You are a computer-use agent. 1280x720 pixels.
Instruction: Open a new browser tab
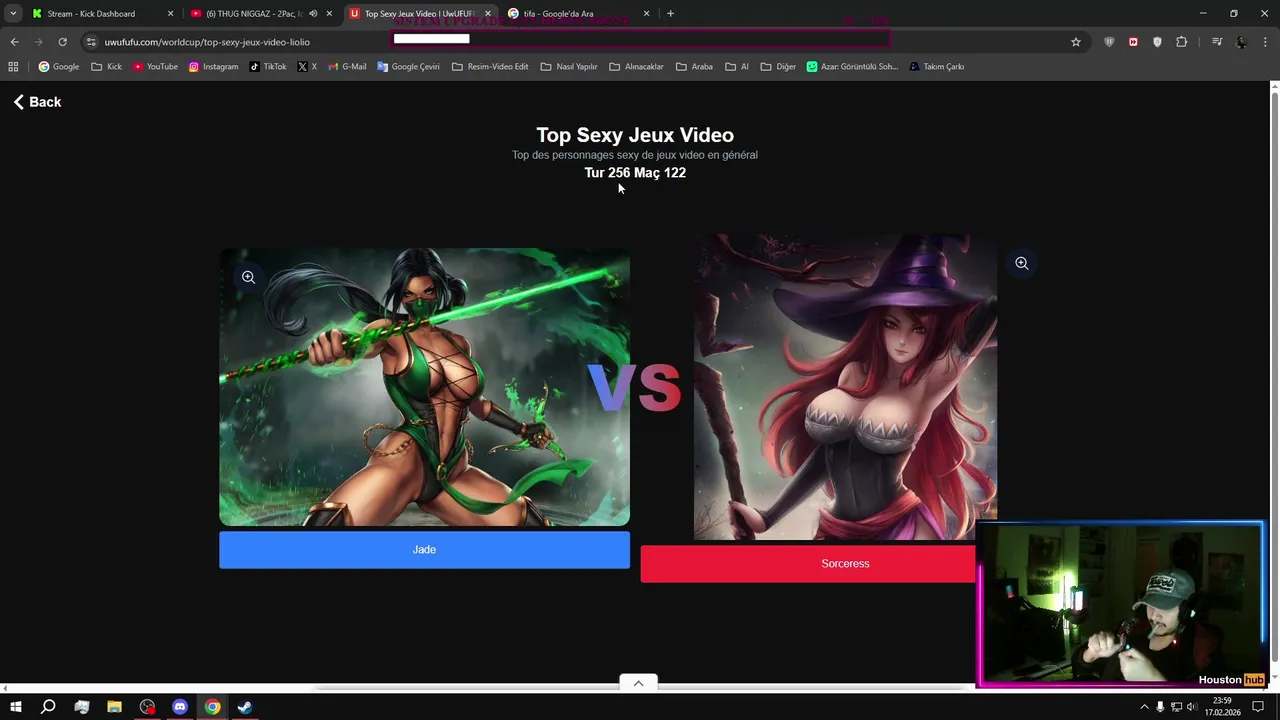point(670,14)
